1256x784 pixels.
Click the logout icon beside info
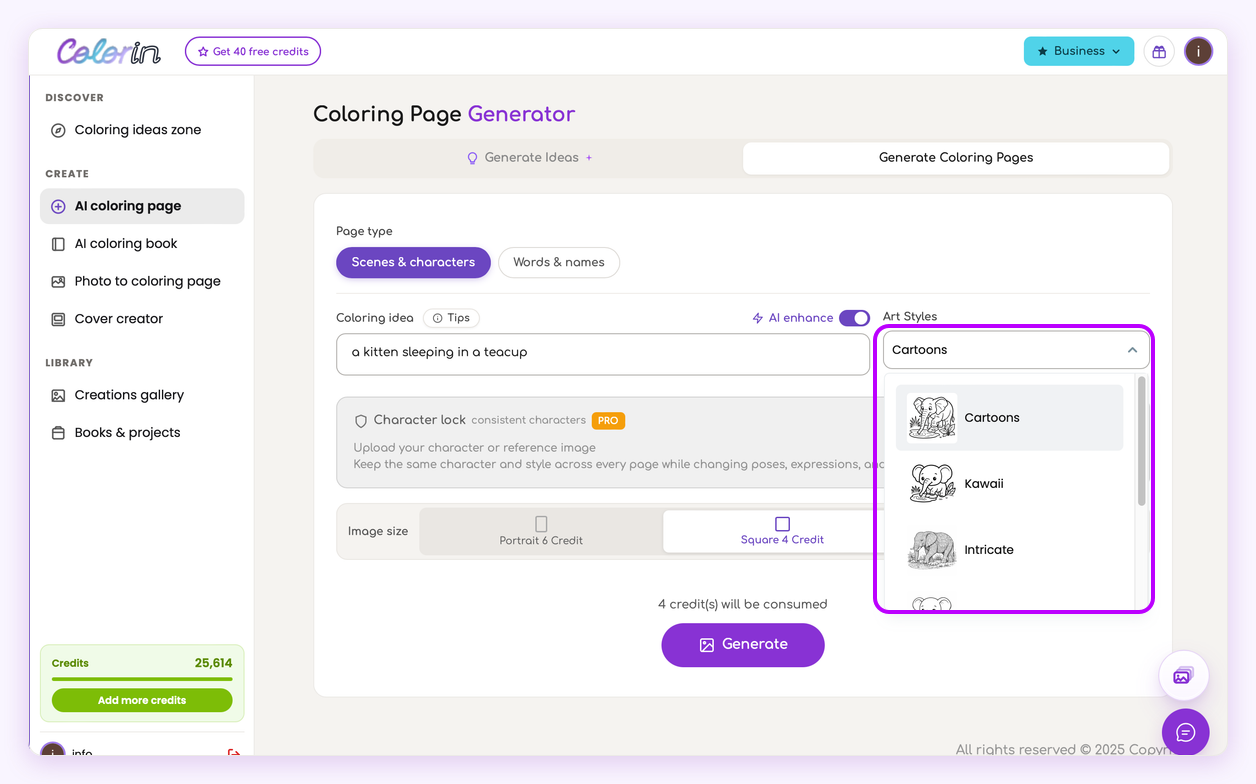point(234,752)
